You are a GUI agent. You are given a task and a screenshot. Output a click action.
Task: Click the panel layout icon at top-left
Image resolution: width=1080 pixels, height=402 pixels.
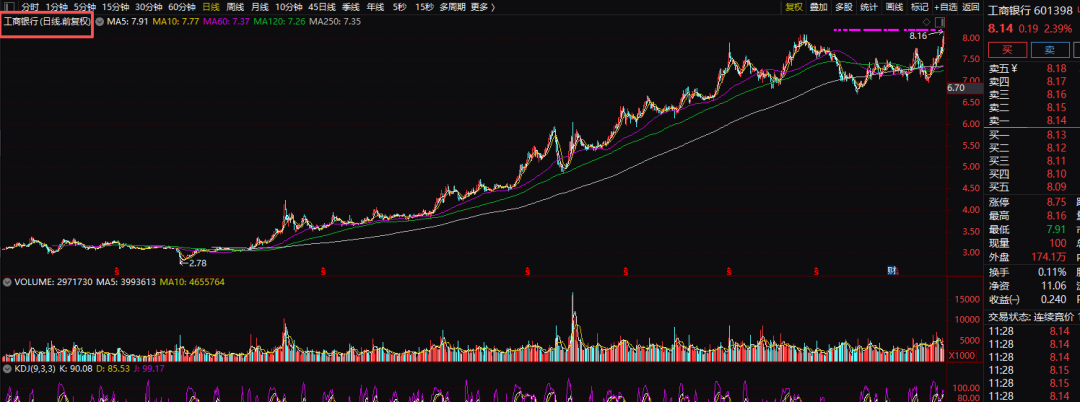click(10, 7)
